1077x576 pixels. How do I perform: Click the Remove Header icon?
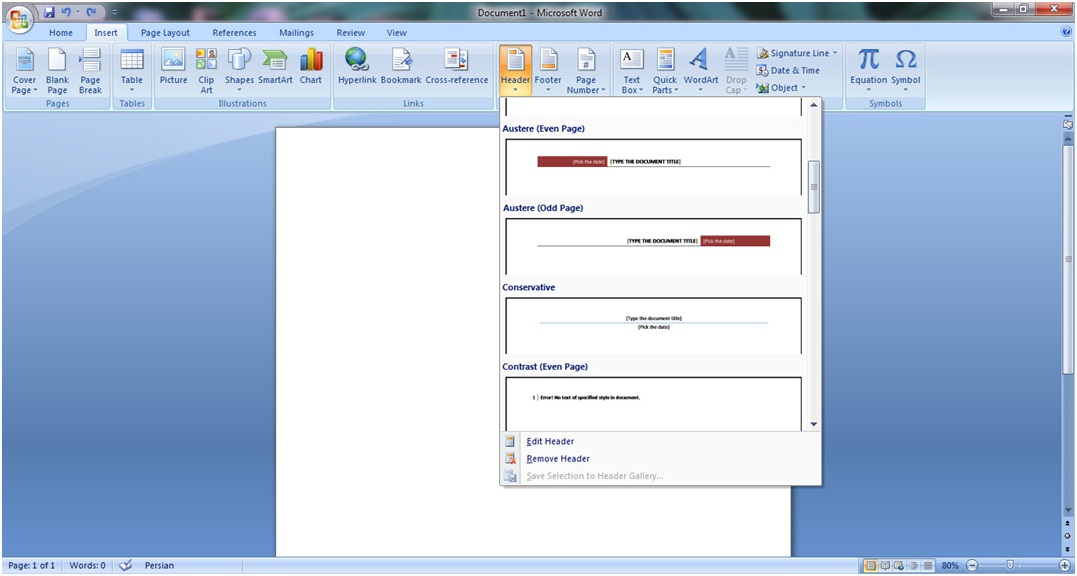click(x=510, y=459)
